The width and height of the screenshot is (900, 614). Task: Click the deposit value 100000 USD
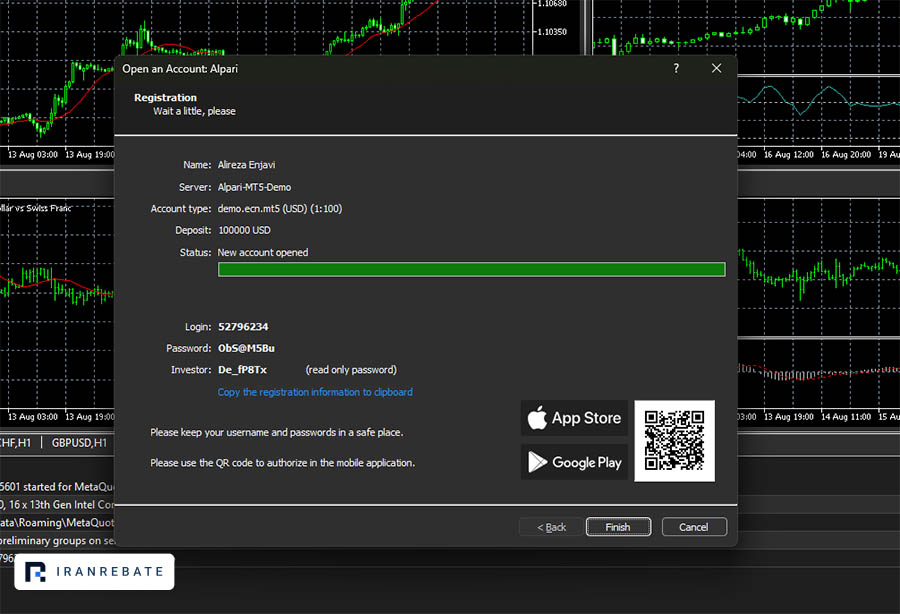(x=245, y=230)
